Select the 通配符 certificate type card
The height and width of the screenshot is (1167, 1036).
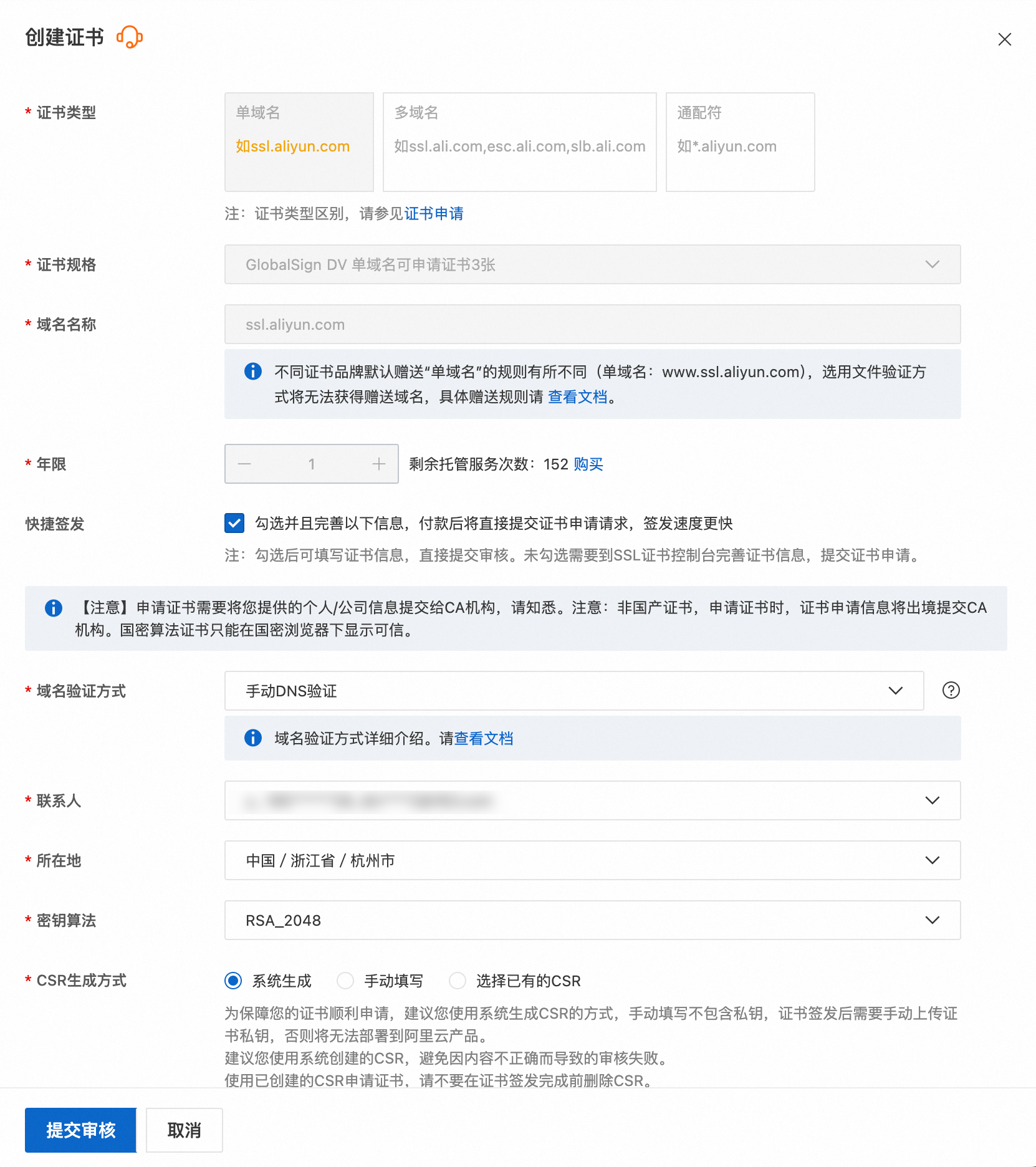[x=741, y=142]
